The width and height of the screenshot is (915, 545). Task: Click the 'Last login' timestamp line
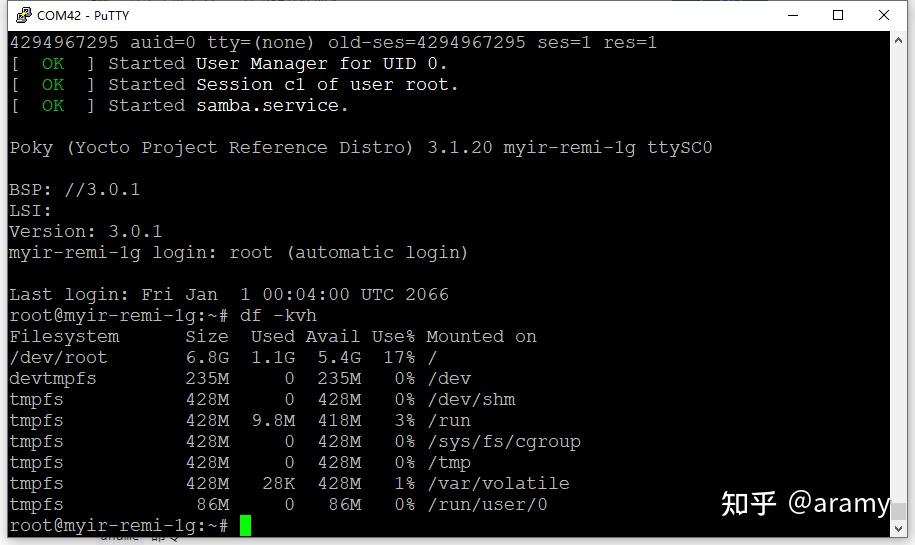point(229,295)
